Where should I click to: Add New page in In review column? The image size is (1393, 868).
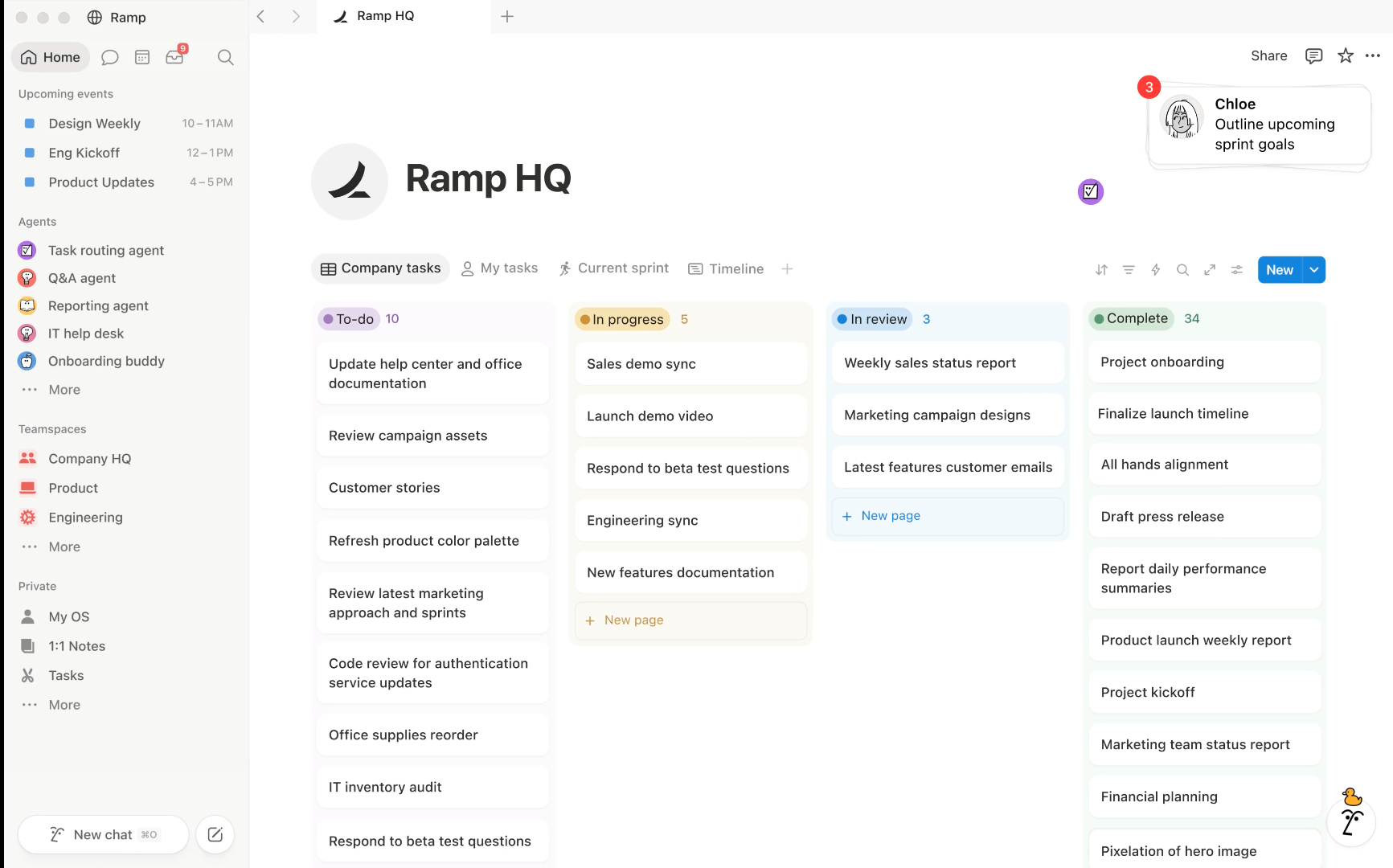pos(948,516)
